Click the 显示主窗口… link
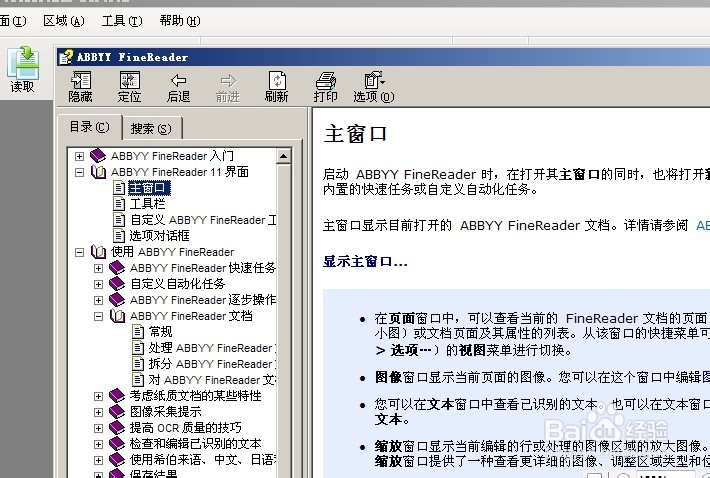This screenshot has width=710, height=478. point(365,262)
